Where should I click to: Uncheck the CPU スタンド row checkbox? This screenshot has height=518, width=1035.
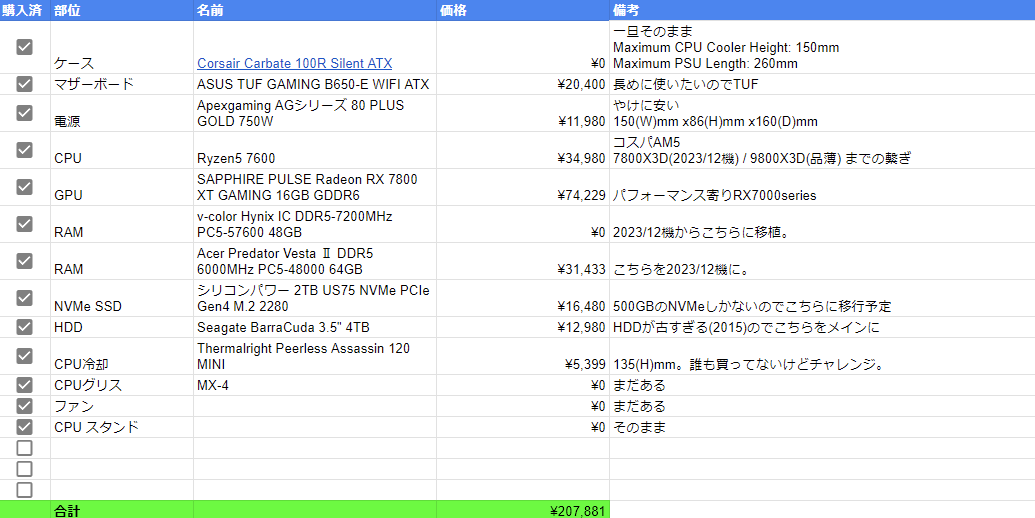pyautogui.click(x=24, y=427)
